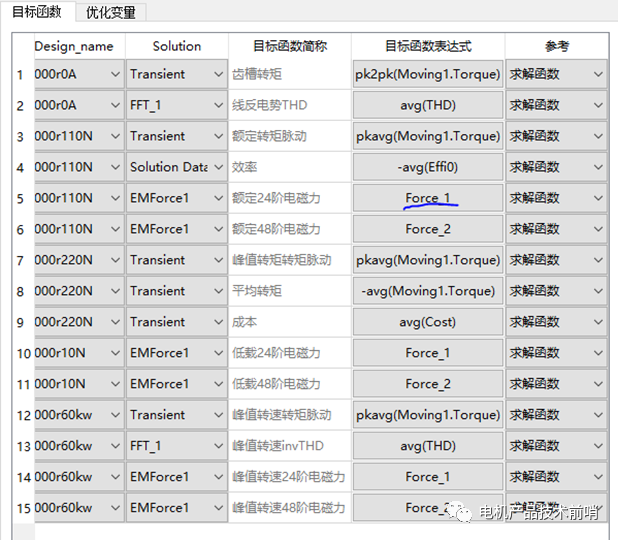This screenshot has width=618, height=540.
Task: Open EMForce1 Solution dropdown in row 5
Action: [x=177, y=198]
